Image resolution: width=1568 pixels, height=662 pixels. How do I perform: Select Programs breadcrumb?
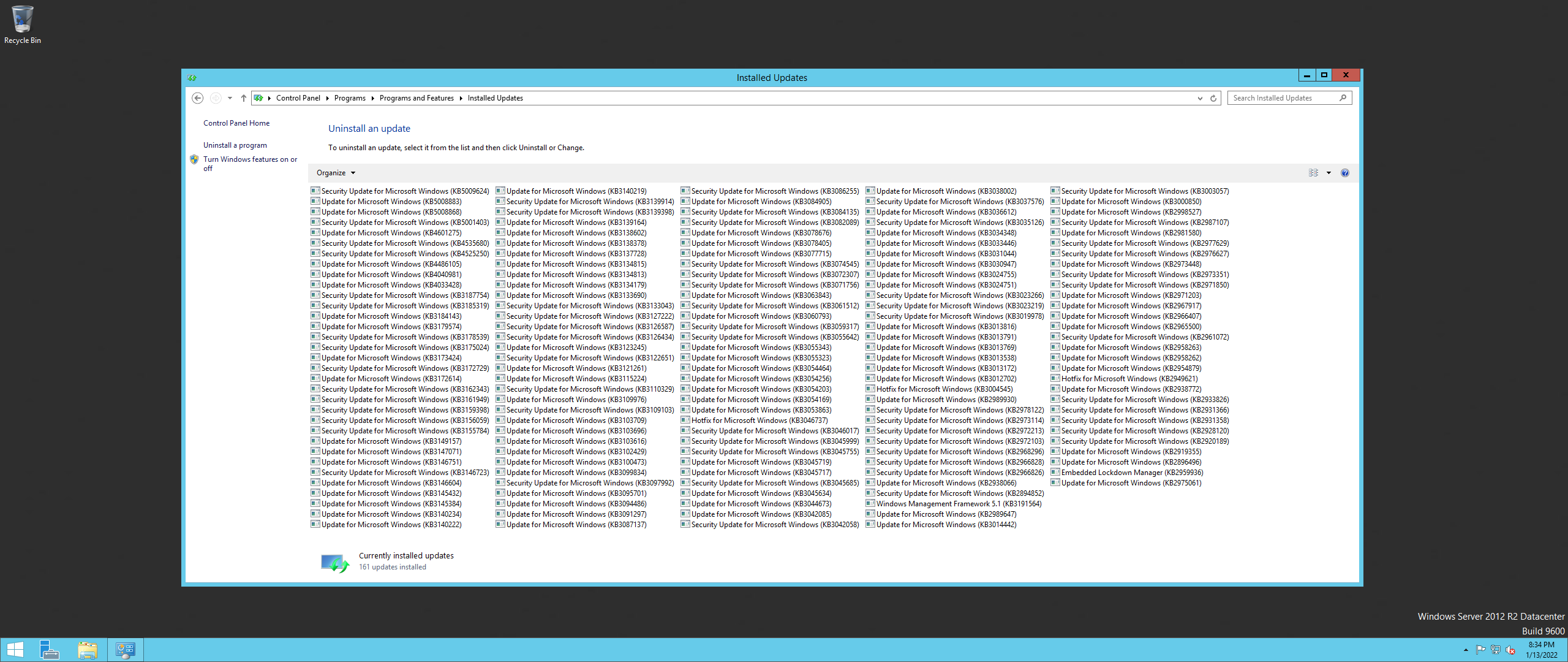click(x=350, y=98)
